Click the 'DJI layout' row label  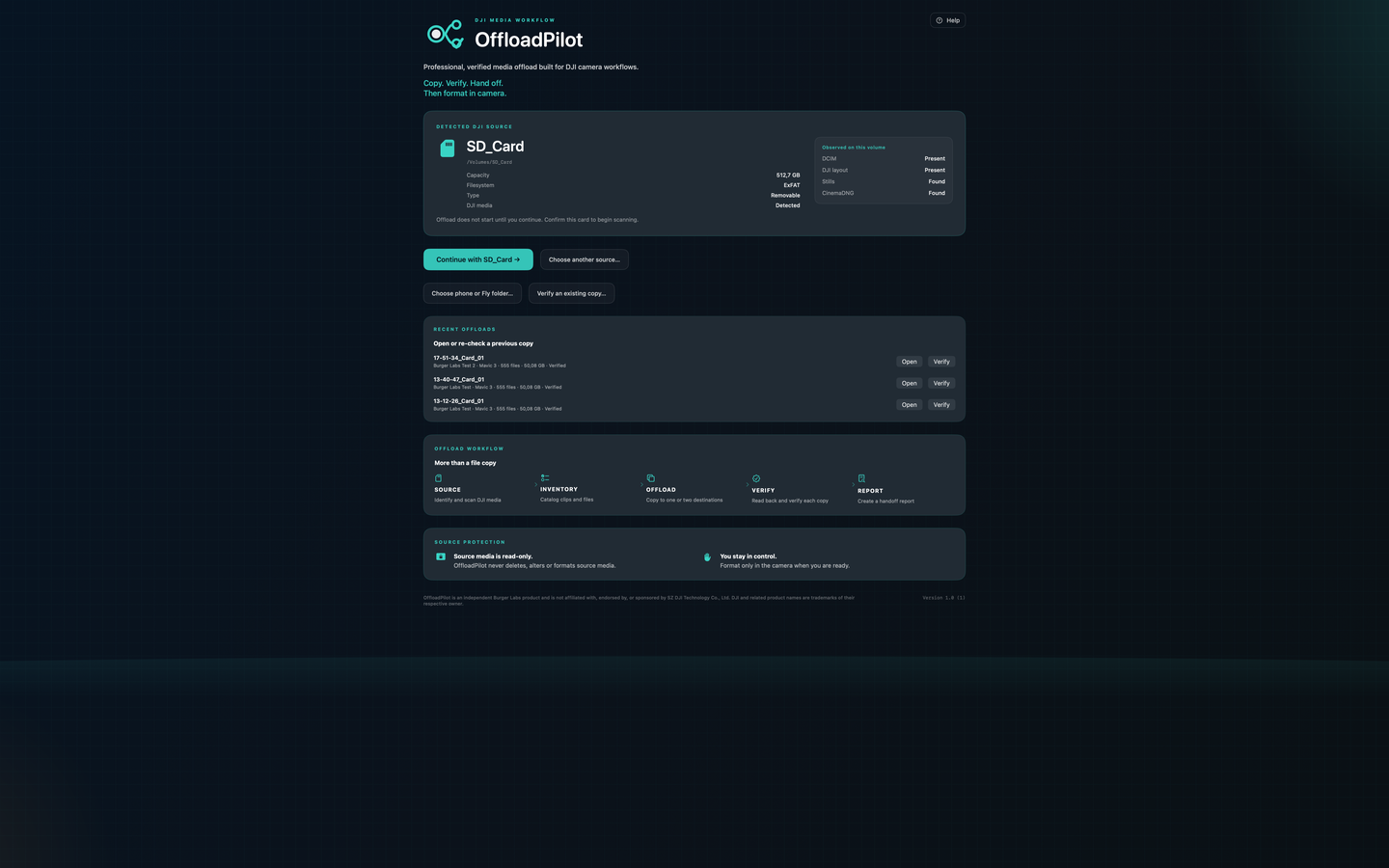[x=835, y=170]
